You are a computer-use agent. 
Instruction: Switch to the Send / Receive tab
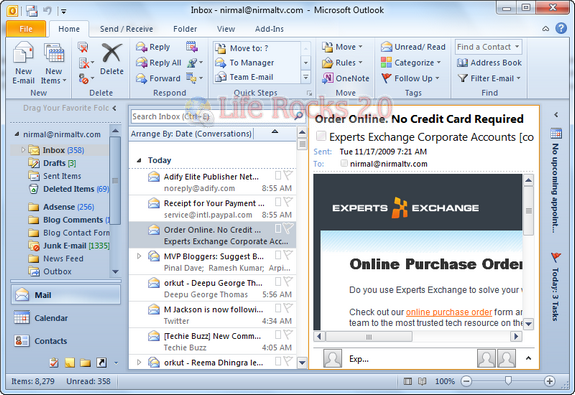[x=127, y=29]
